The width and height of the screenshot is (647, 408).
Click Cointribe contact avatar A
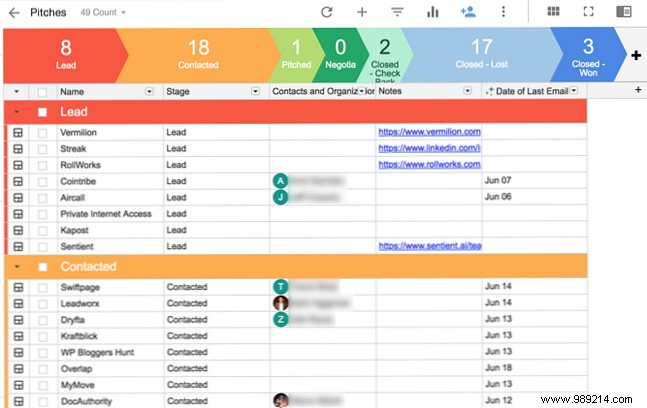click(281, 181)
